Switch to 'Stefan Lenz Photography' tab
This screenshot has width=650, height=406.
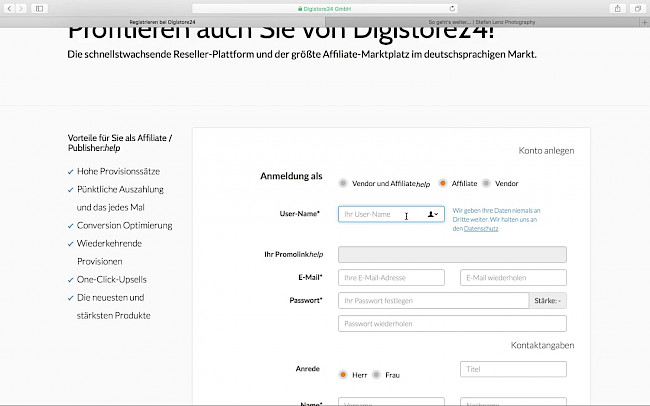(x=482, y=22)
